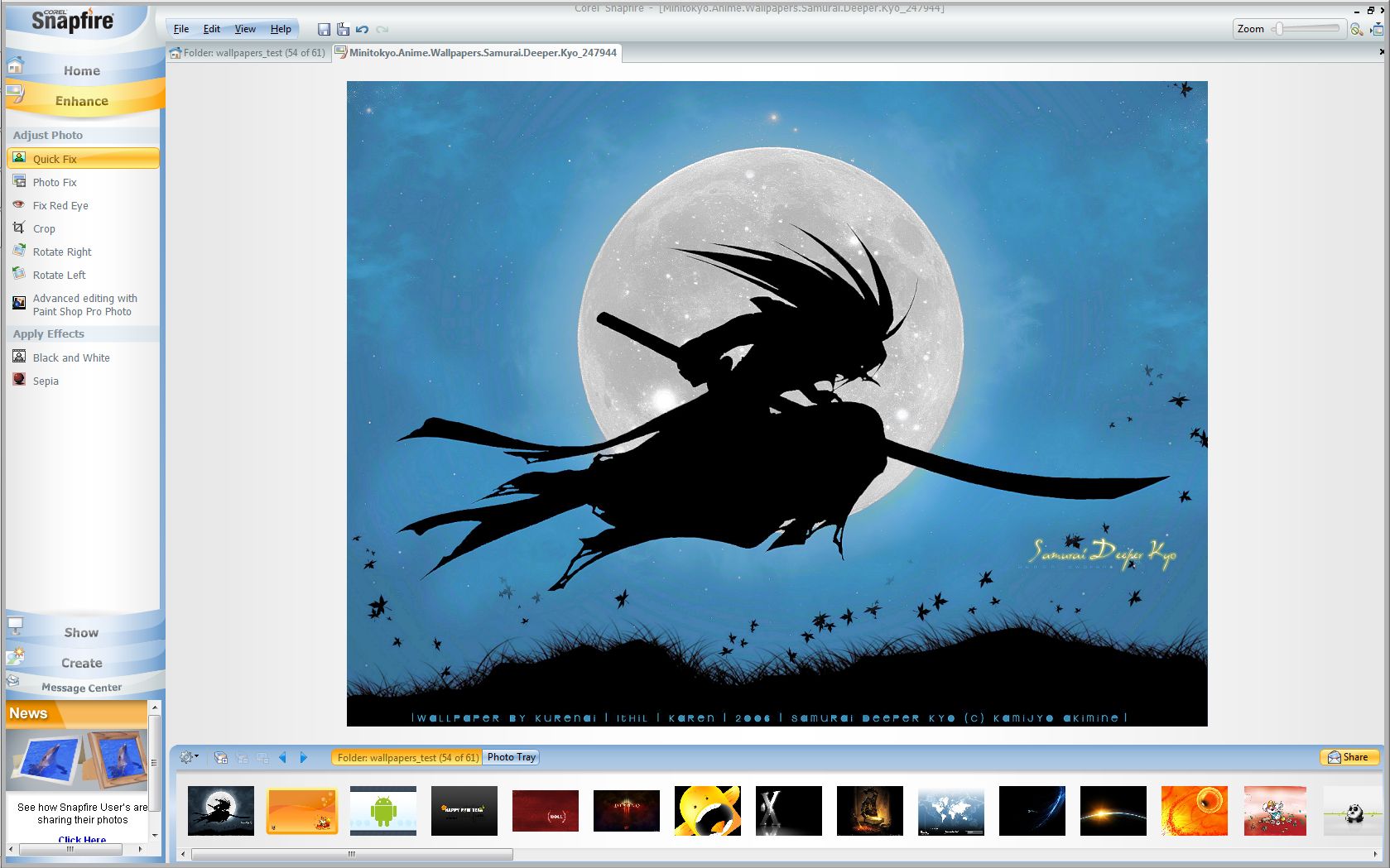Select the samurai moon thumbnail

point(221,810)
